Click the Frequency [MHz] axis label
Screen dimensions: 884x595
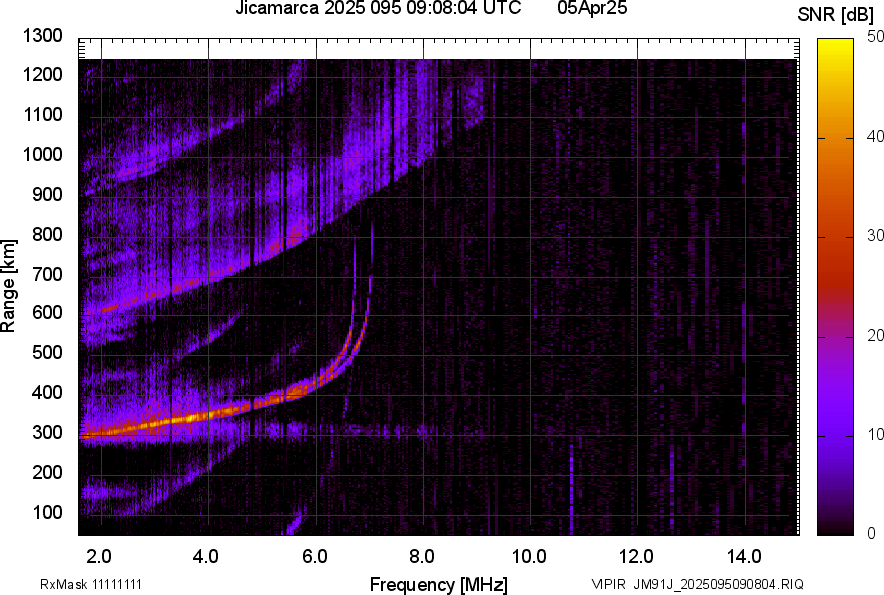pos(439,584)
